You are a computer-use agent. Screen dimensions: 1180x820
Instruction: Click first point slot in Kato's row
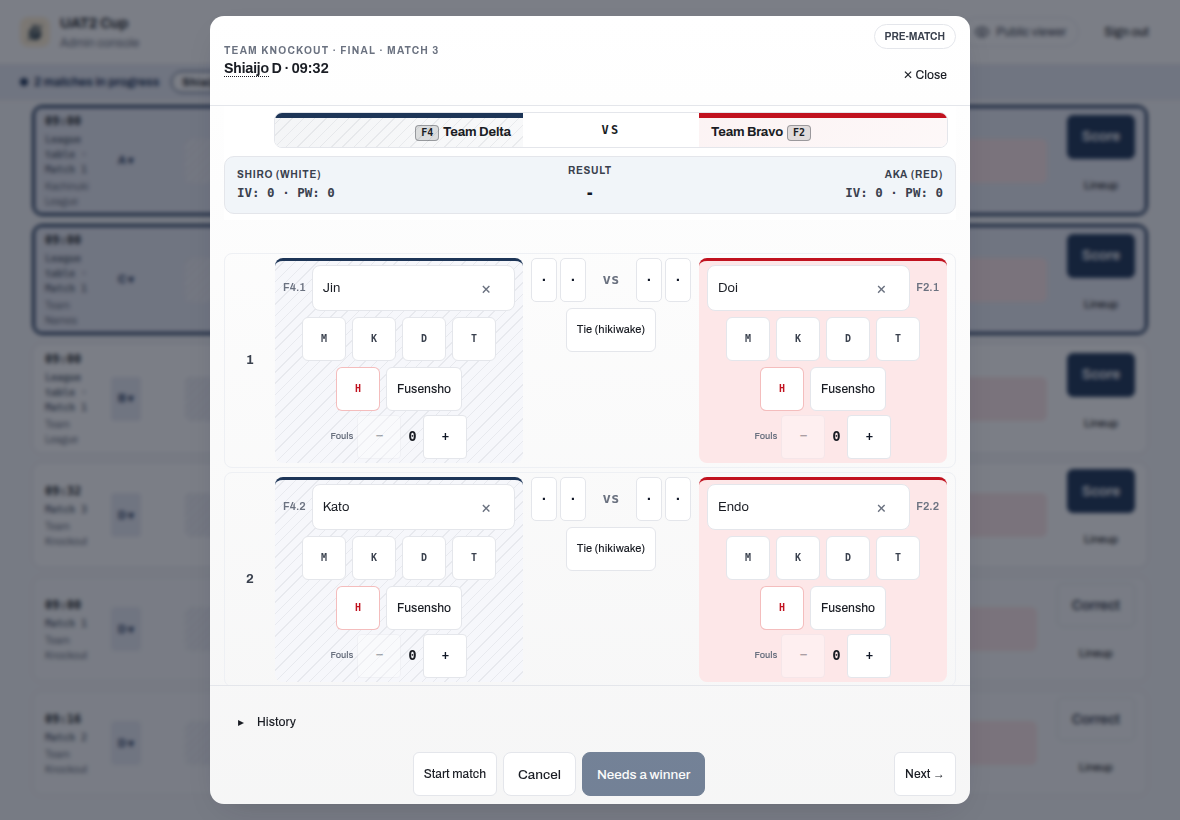pyautogui.click(x=544, y=499)
